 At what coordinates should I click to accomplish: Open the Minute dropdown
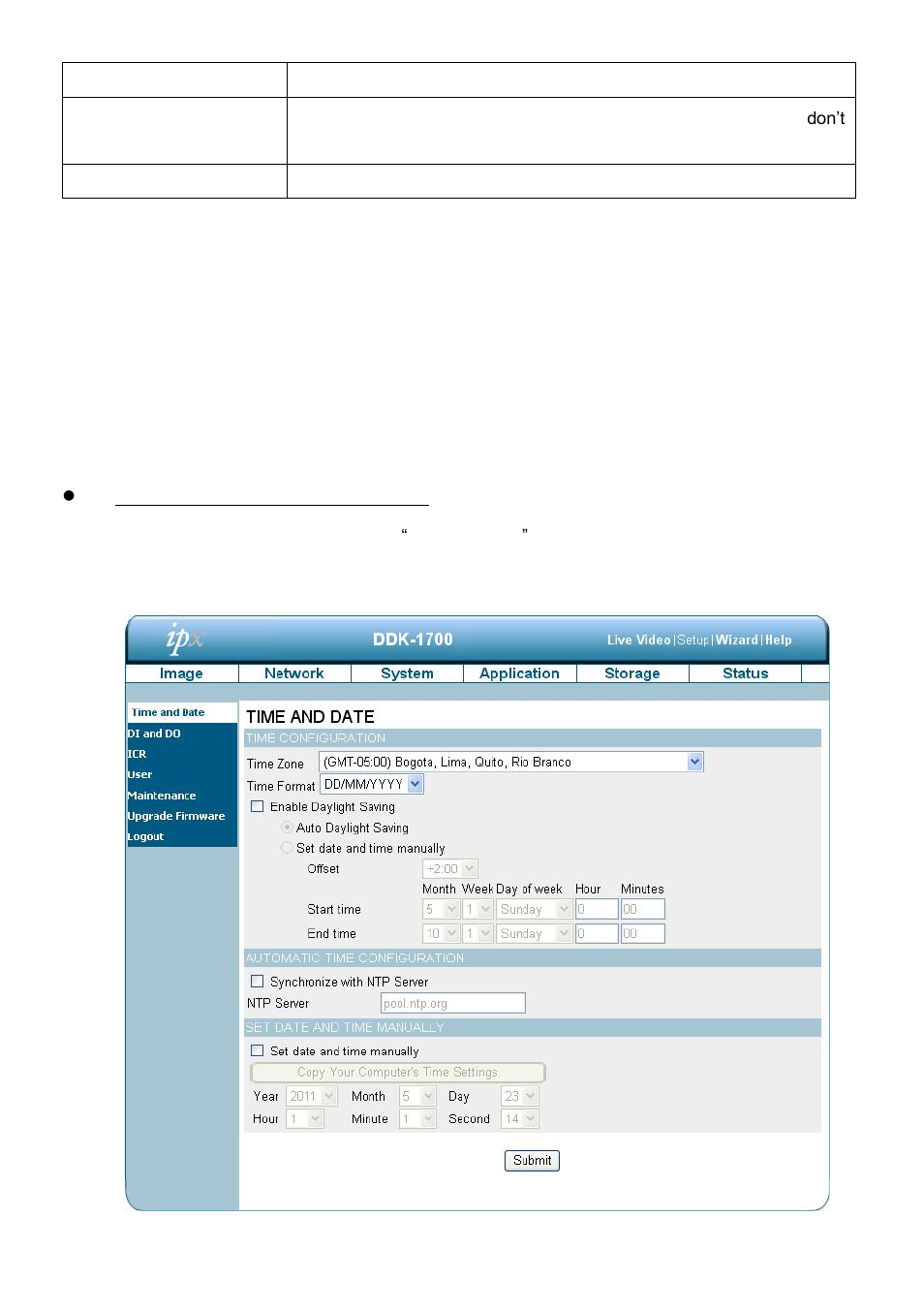[417, 1118]
